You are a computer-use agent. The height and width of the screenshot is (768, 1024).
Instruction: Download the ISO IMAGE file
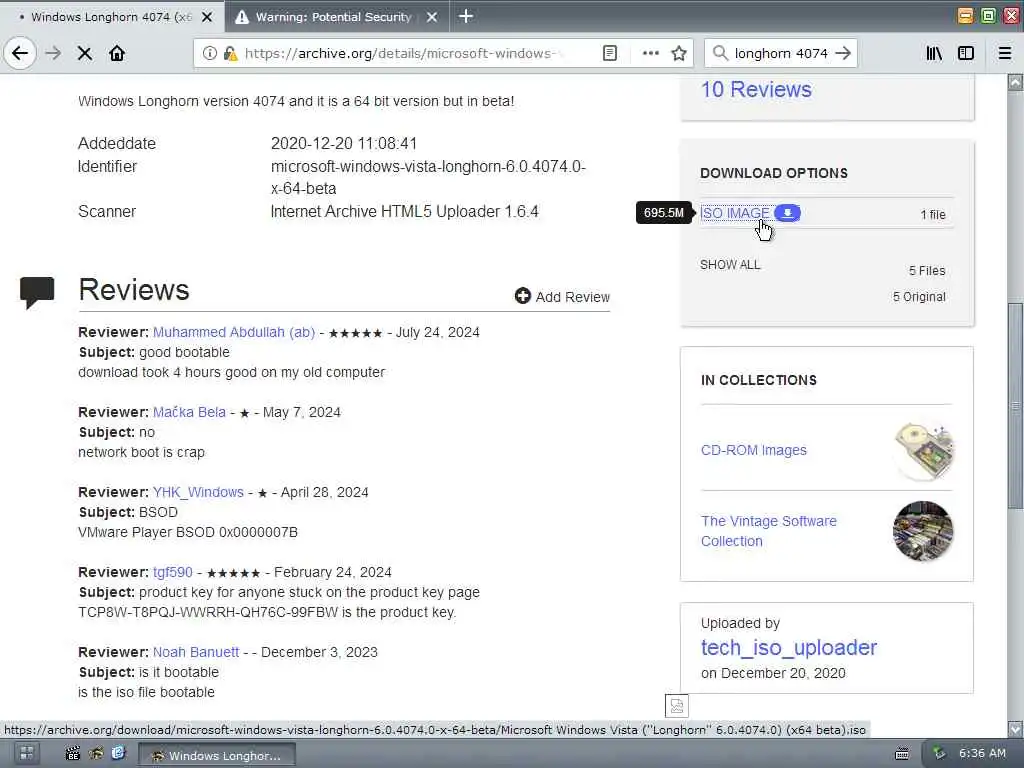point(735,213)
